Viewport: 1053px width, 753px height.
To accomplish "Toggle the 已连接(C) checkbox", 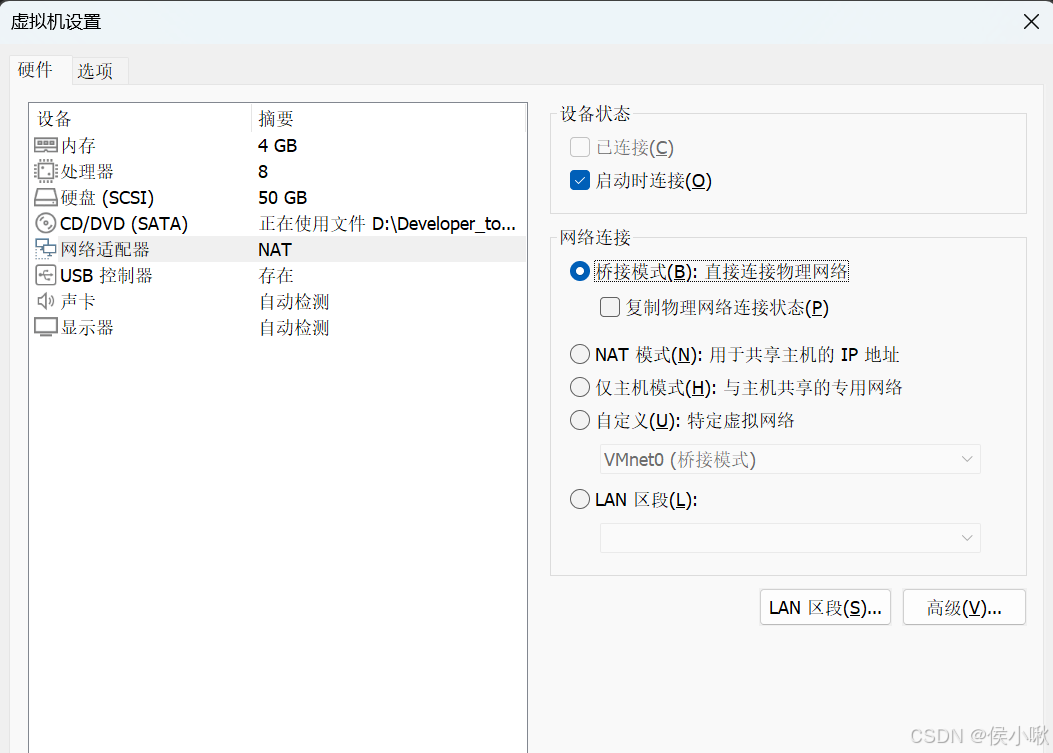I will tap(580, 147).
